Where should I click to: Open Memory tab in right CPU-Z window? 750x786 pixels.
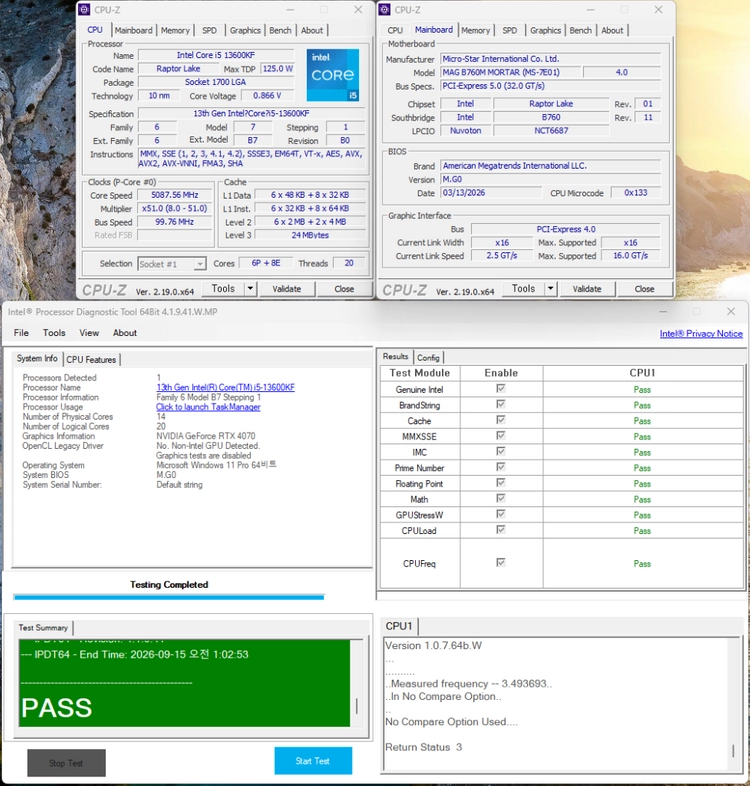point(476,30)
